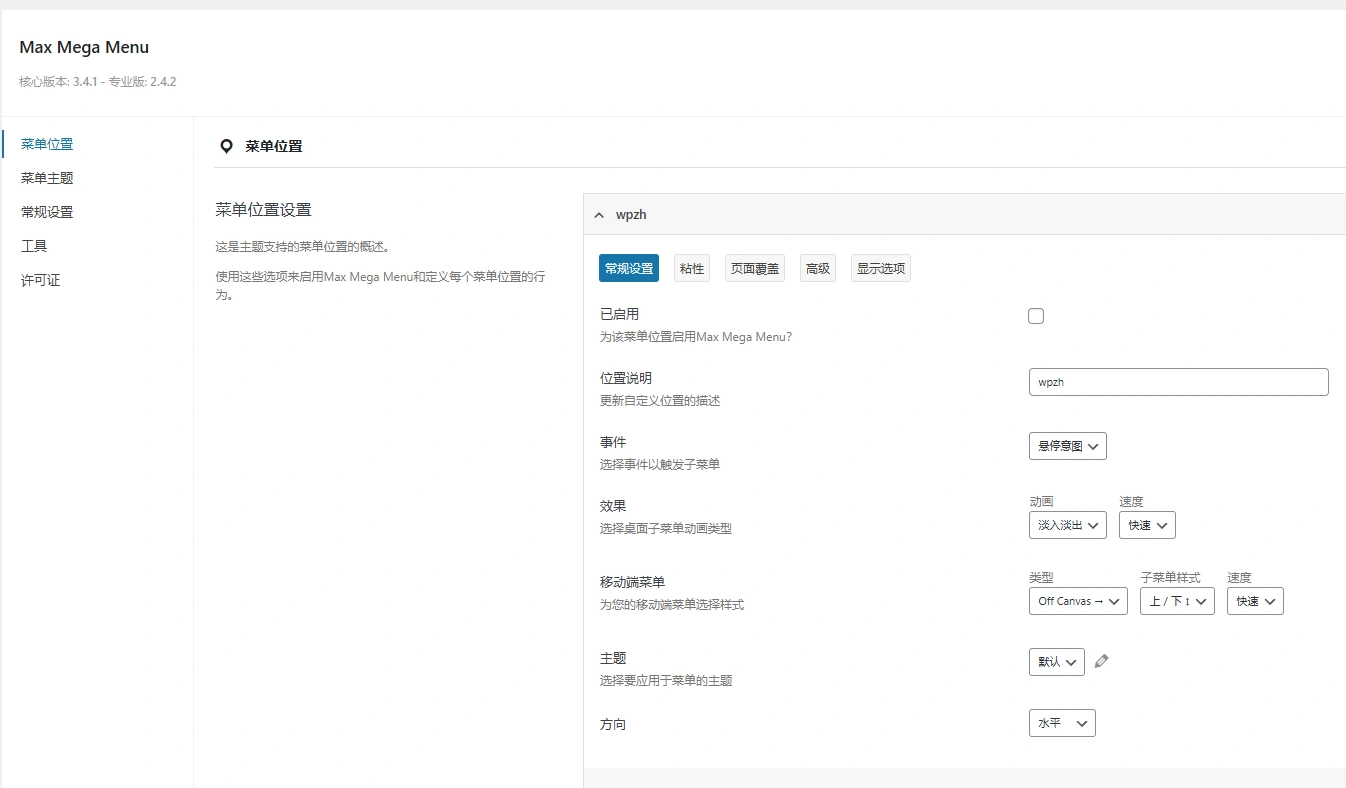This screenshot has width=1346, height=788.
Task: Open the mobile menu 类型 dropdown showing Off Canvas
Action: click(x=1077, y=600)
